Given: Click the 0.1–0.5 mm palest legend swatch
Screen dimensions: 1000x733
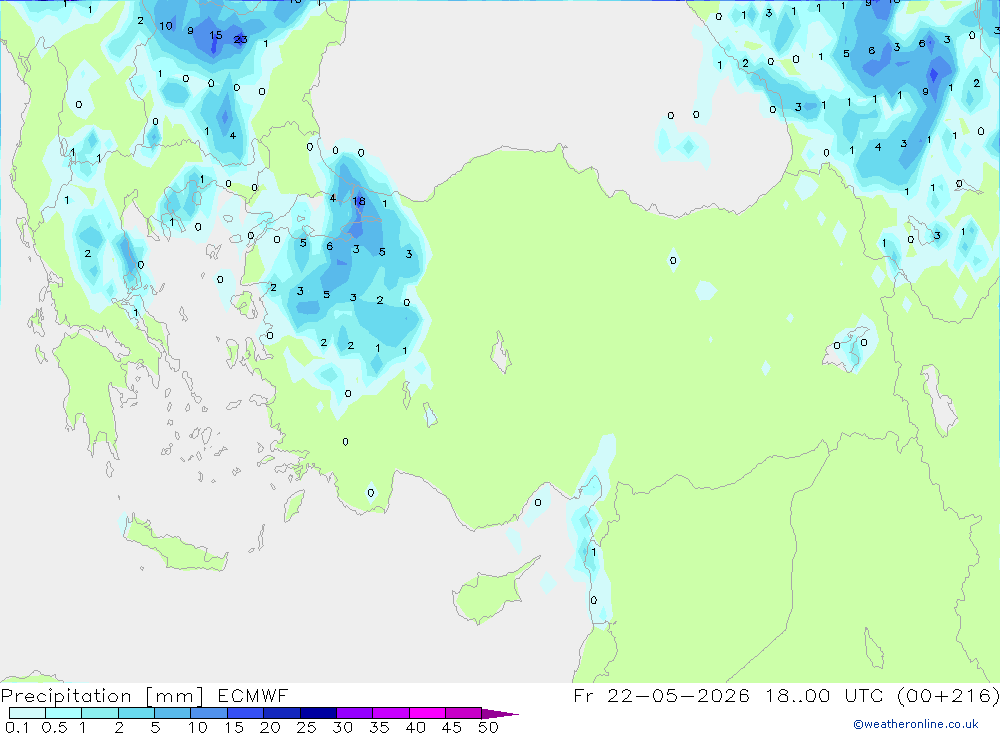Looking at the screenshot, I should pos(27,713).
